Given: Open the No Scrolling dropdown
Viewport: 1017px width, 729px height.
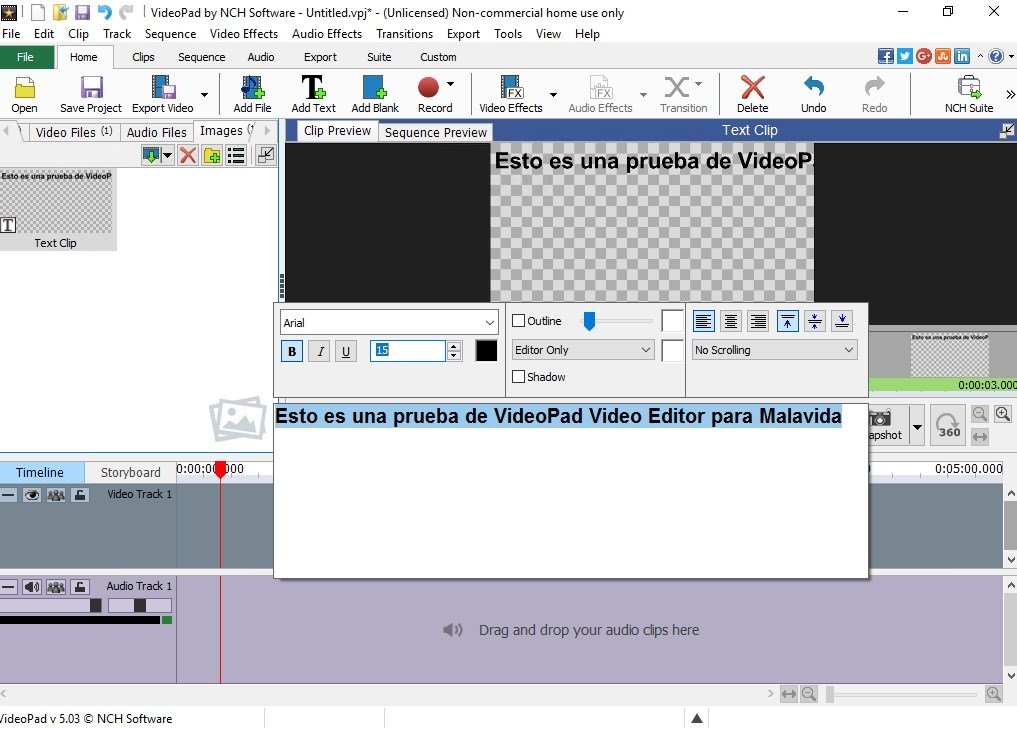Looking at the screenshot, I should coord(774,350).
